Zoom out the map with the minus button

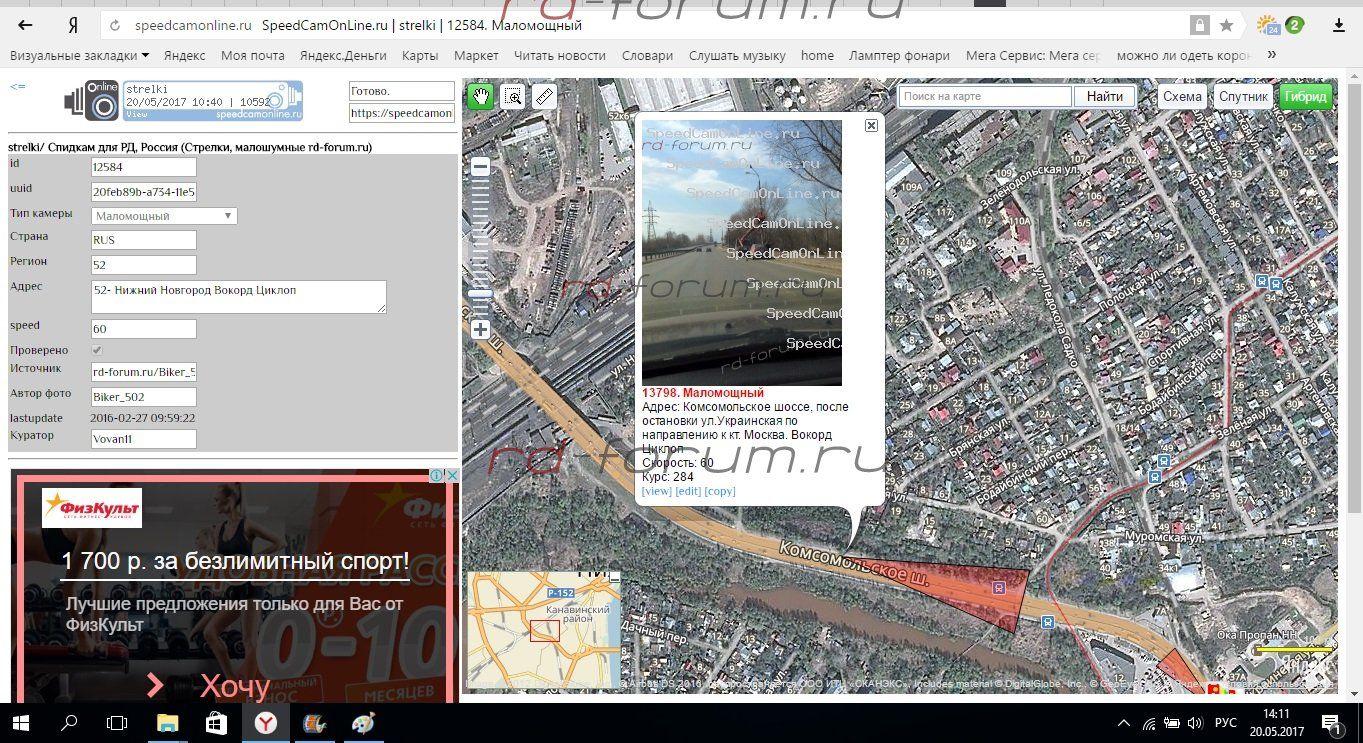480,168
